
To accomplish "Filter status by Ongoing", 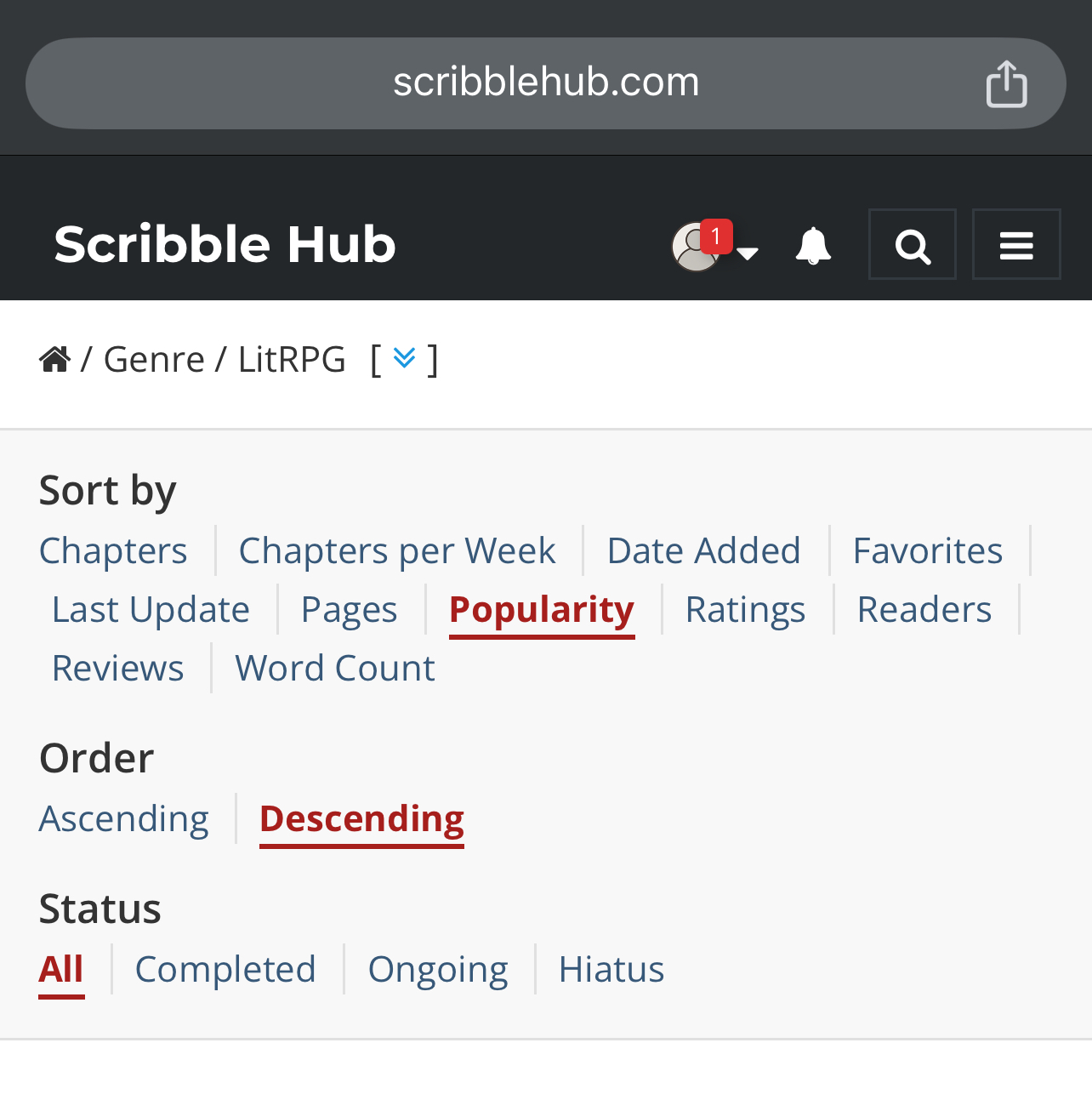I will pos(438,970).
